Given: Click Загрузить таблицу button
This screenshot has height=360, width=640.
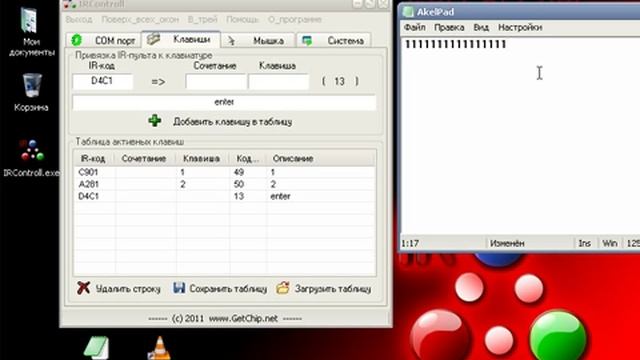Looking at the screenshot, I should tap(323, 288).
